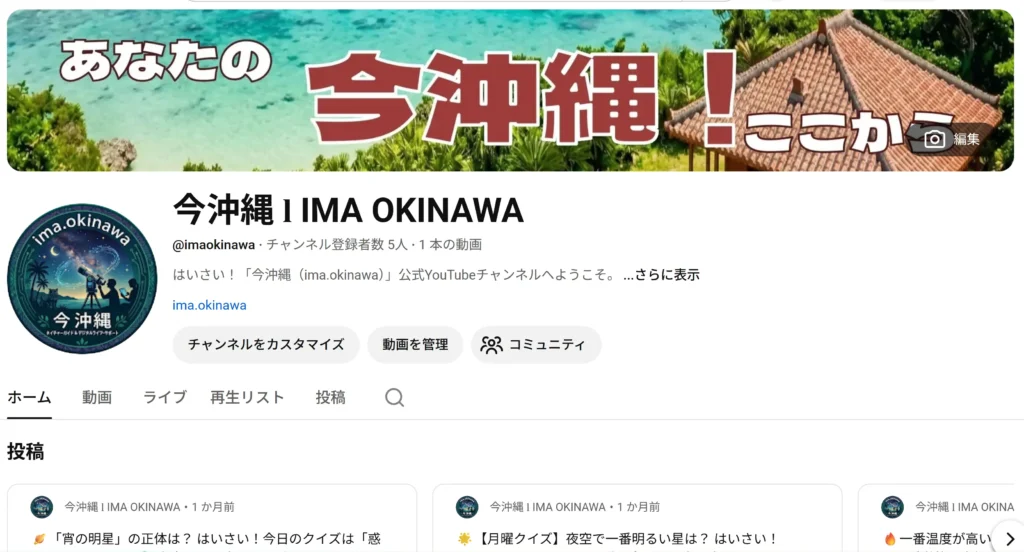Image resolution: width=1024 pixels, height=552 pixels.
Task: Open the 月曜クイズ post card
Action: coord(637,518)
